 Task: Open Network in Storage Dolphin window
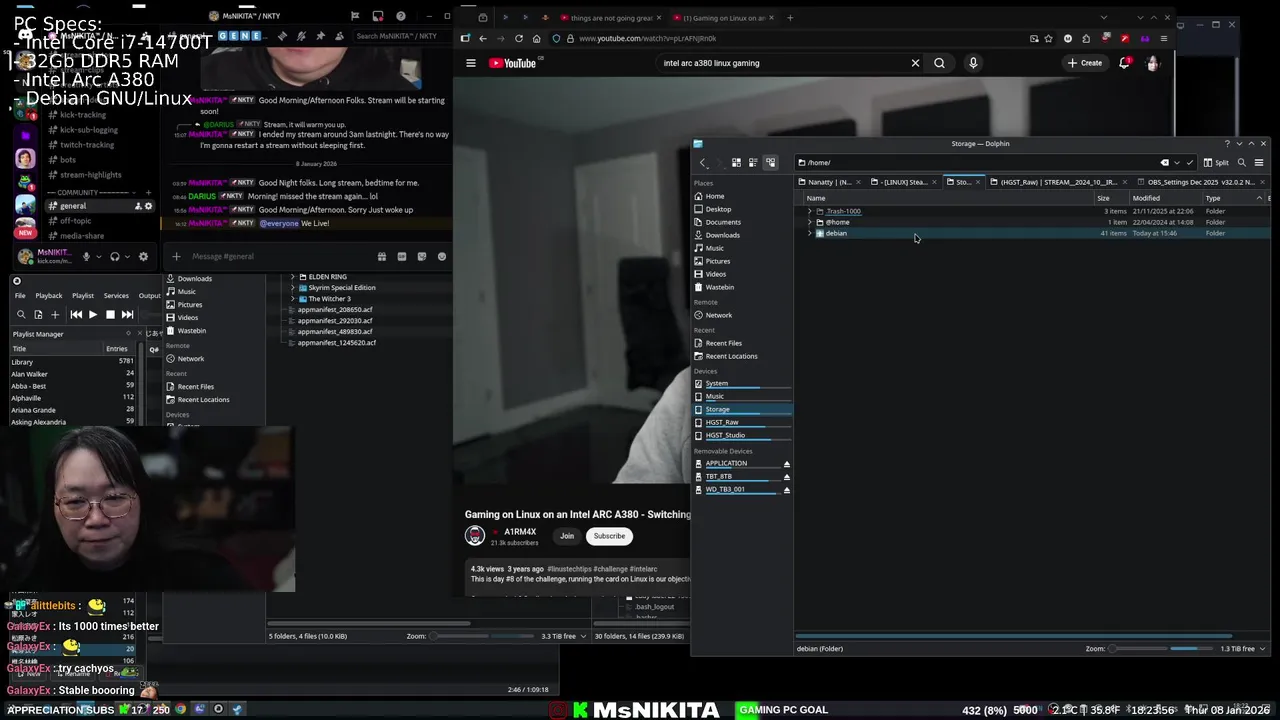tap(718, 315)
